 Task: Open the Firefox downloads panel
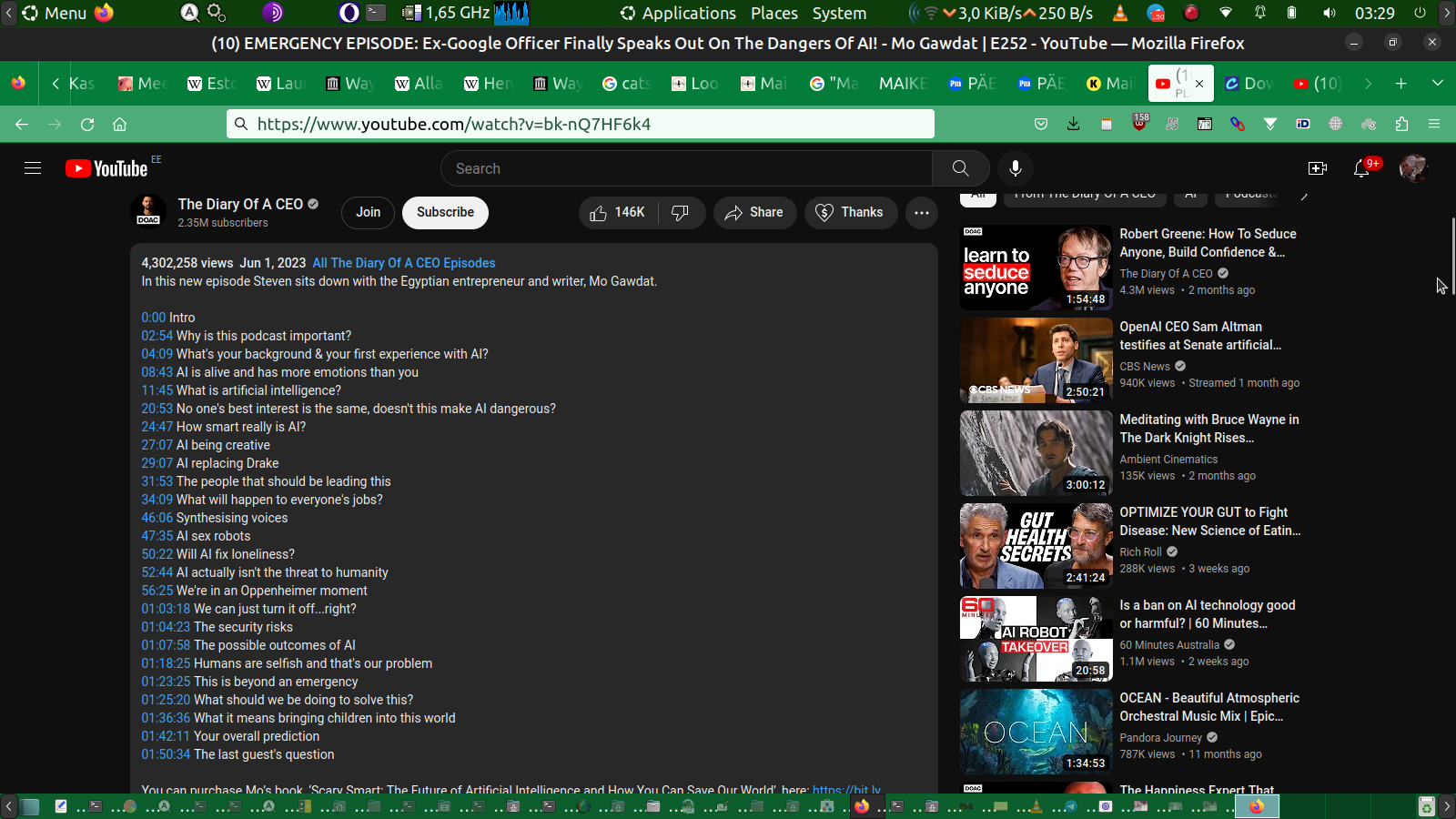(x=1074, y=124)
